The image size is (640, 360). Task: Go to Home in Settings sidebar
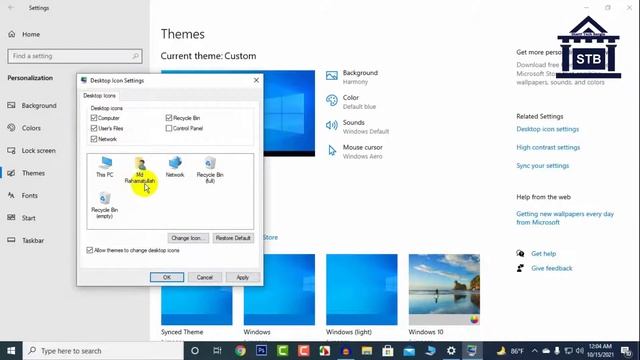click(24, 34)
